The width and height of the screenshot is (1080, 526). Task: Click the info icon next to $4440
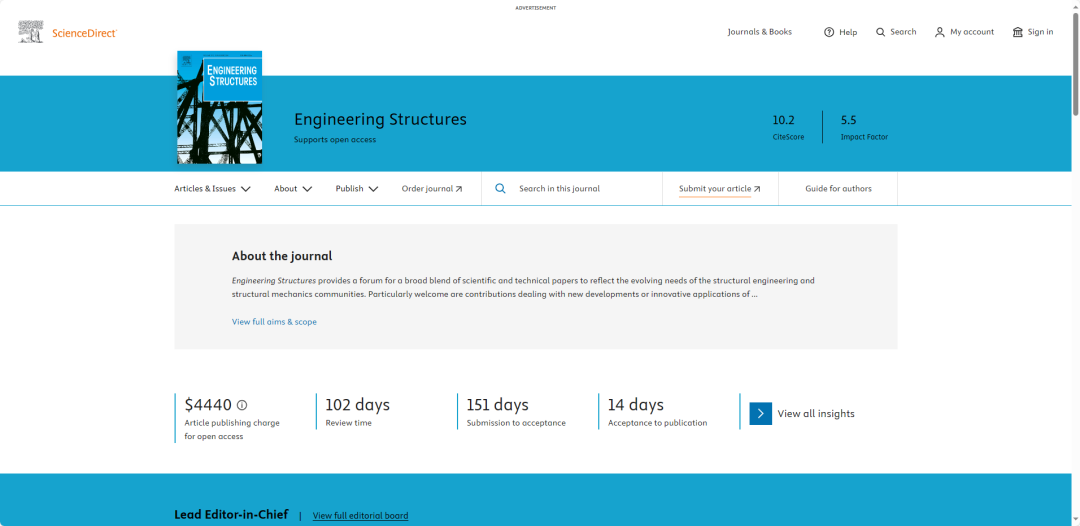tap(242, 405)
